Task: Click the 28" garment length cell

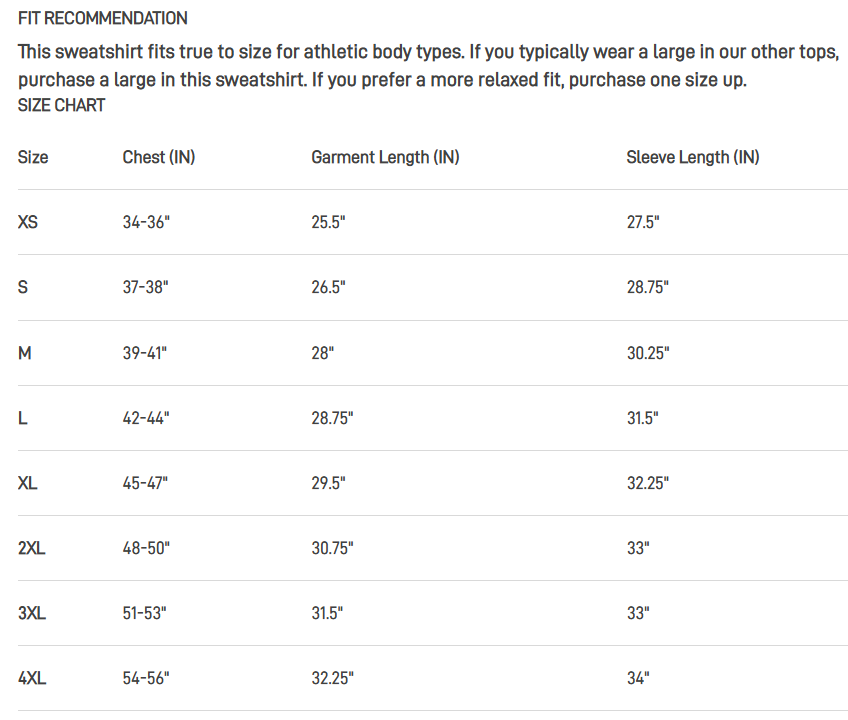Action: 323,353
